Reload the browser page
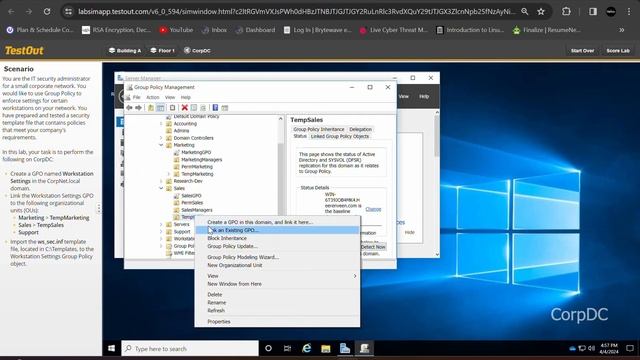Image resolution: width=640 pixels, height=360 pixels. point(47,11)
